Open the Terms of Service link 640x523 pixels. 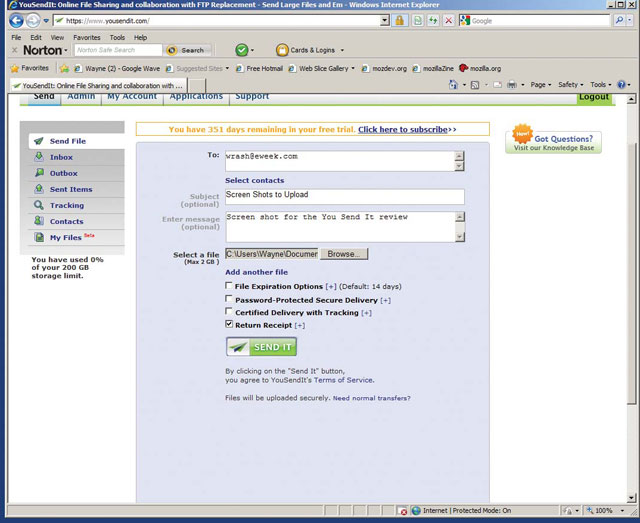click(343, 380)
